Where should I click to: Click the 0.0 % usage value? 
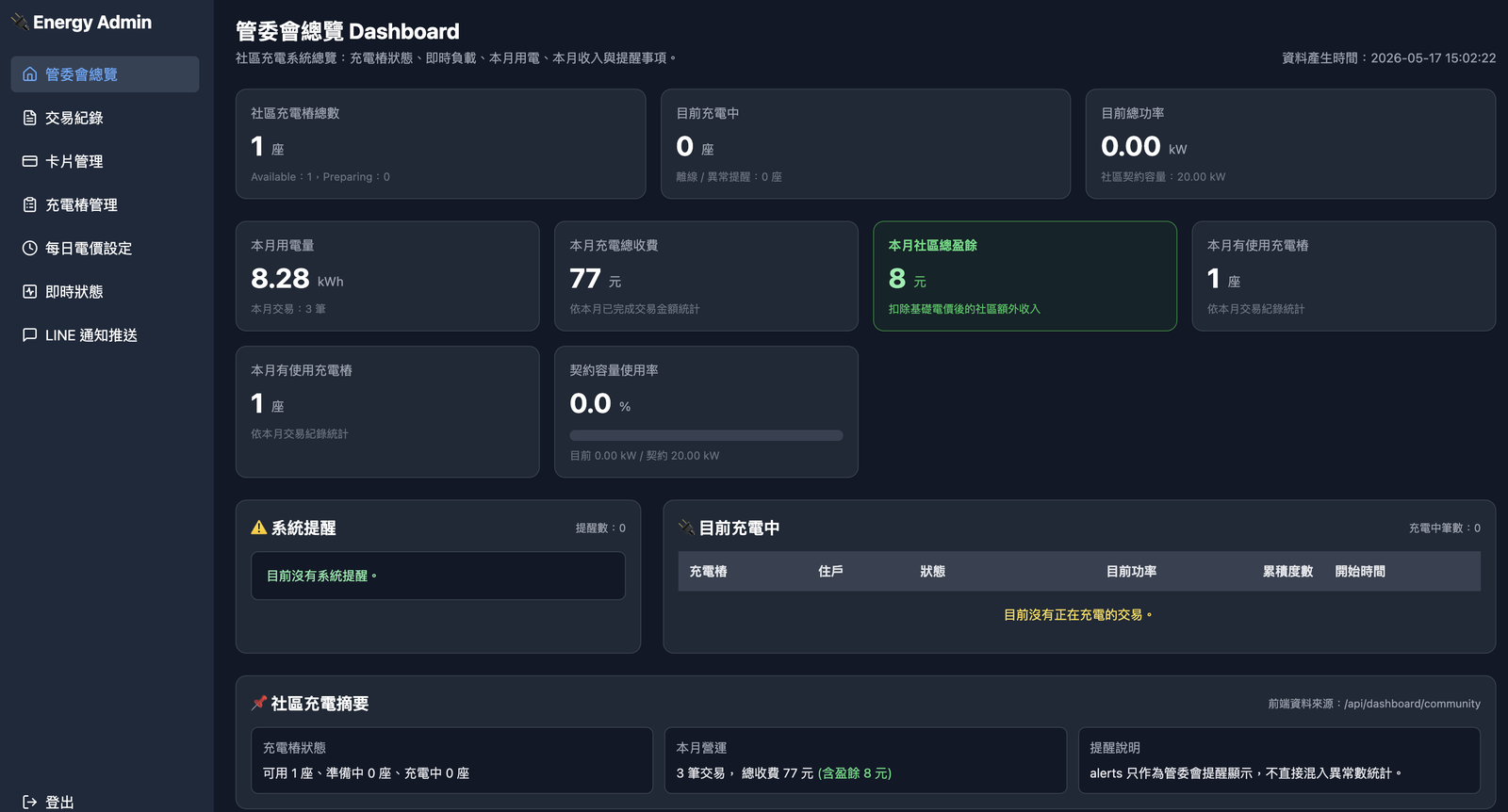click(x=600, y=404)
